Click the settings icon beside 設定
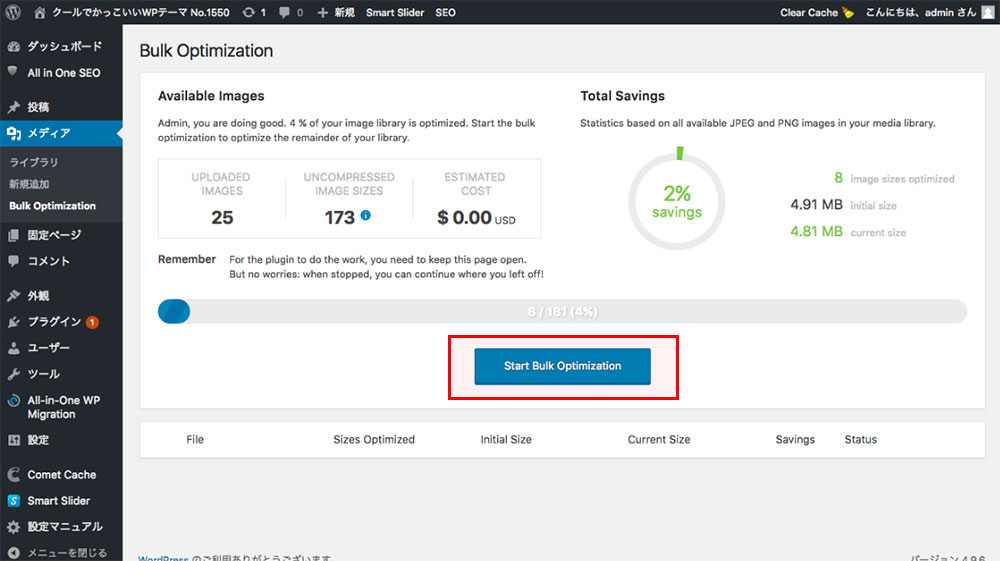 click(13, 440)
